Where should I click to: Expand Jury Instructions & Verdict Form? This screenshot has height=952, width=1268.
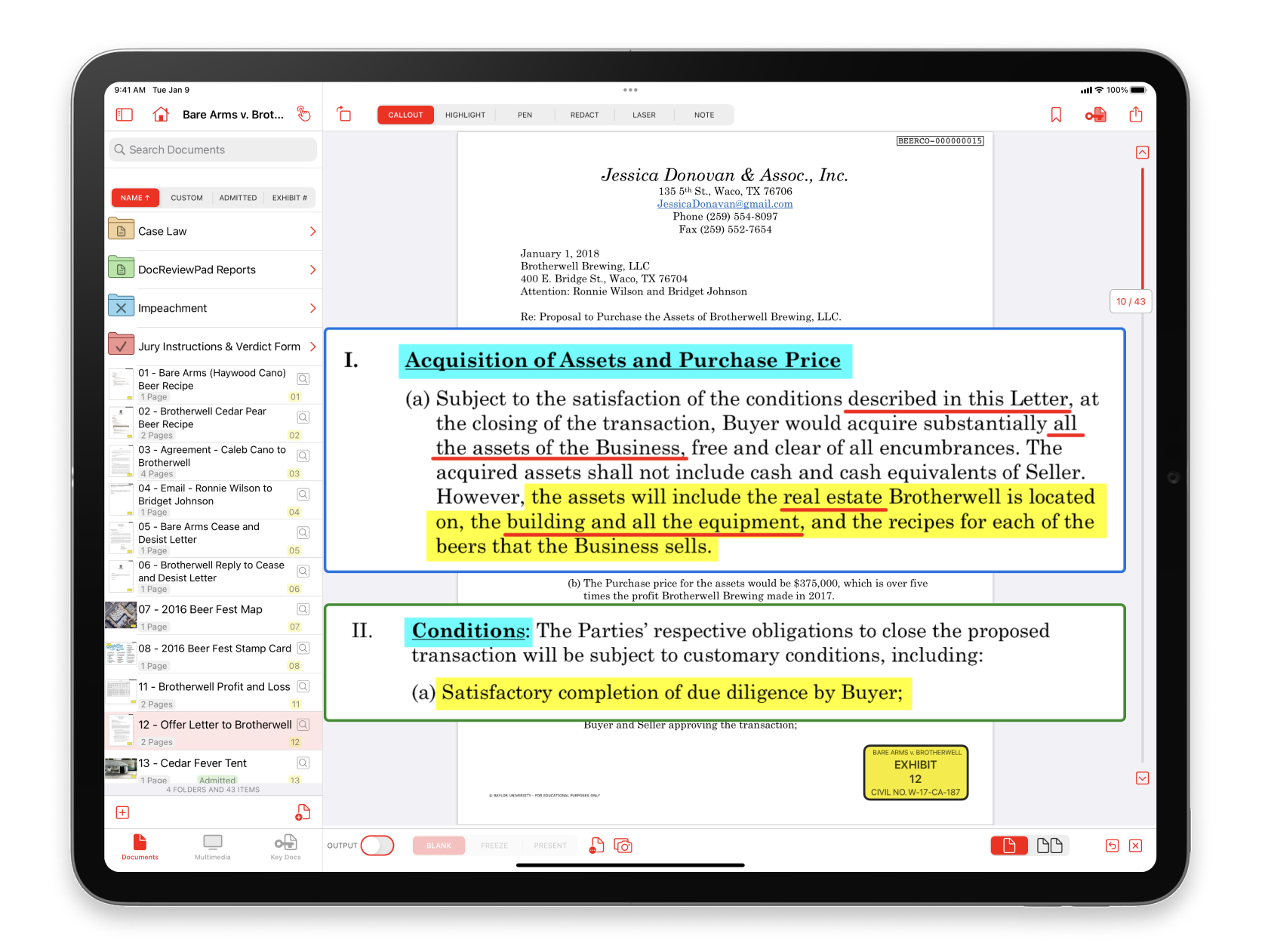312,346
